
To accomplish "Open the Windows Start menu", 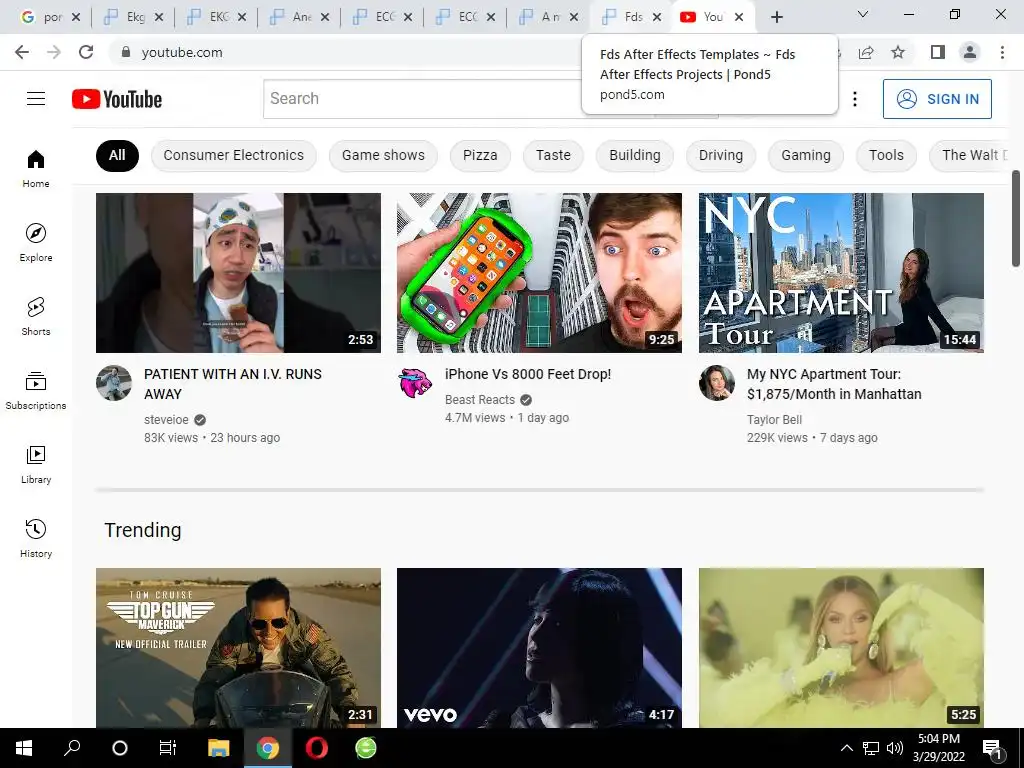I will (x=24, y=748).
